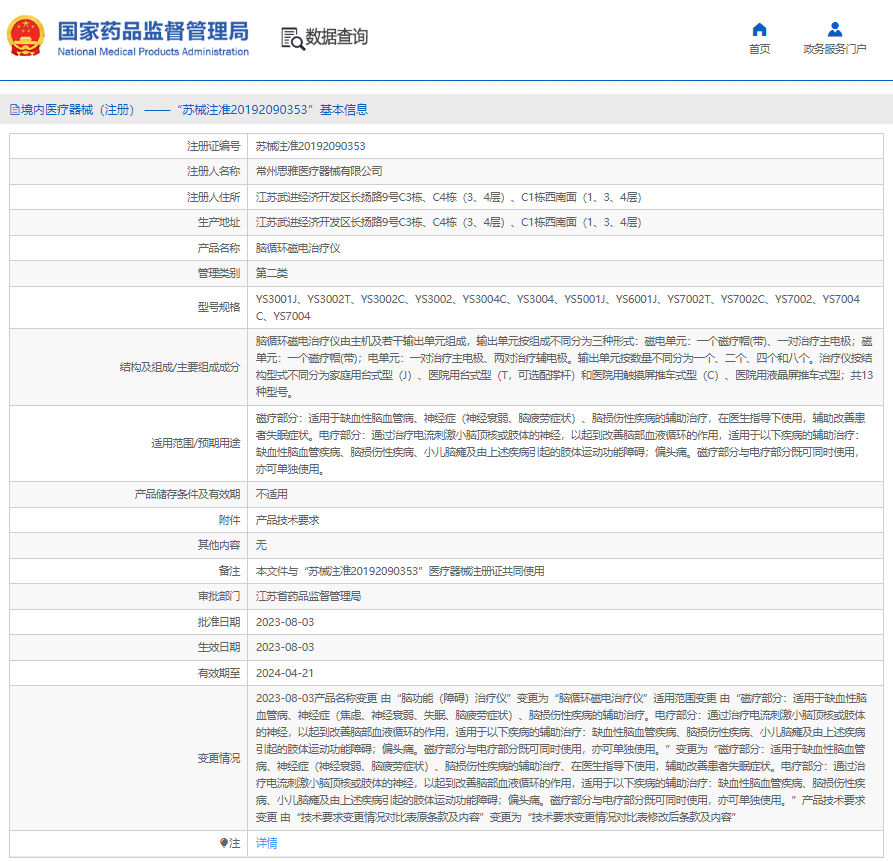Select 常州思雅医疗器械有限公司 registrant name
The image size is (893, 861).
(x=319, y=171)
